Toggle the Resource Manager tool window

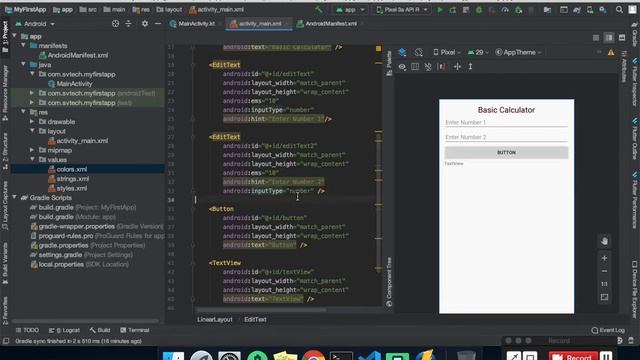pyautogui.click(x=5, y=93)
